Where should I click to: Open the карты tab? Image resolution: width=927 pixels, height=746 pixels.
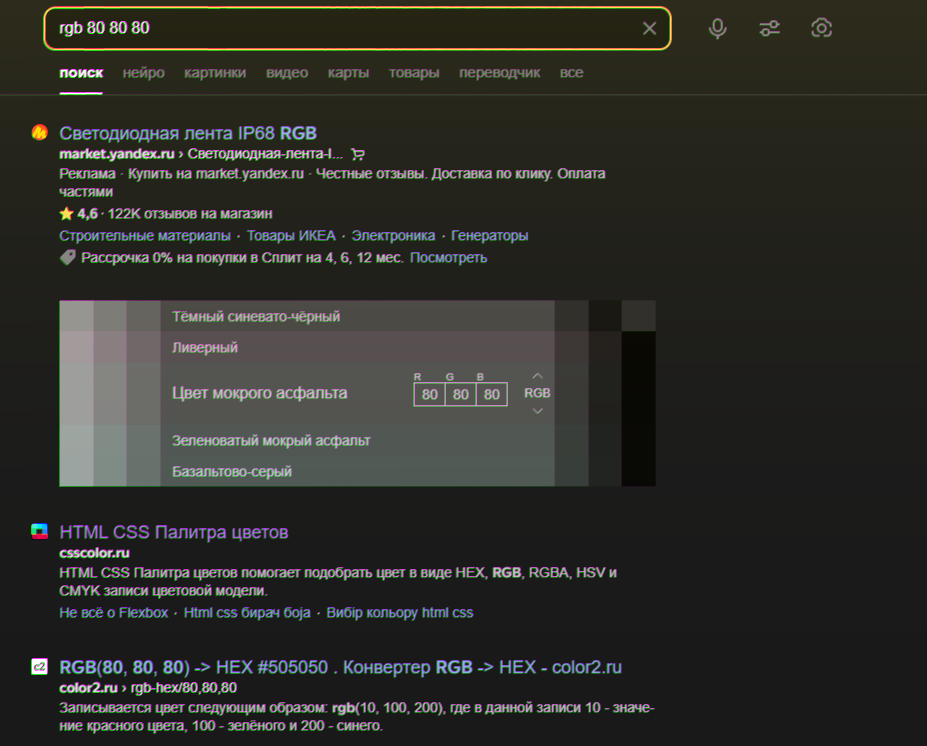(x=348, y=73)
